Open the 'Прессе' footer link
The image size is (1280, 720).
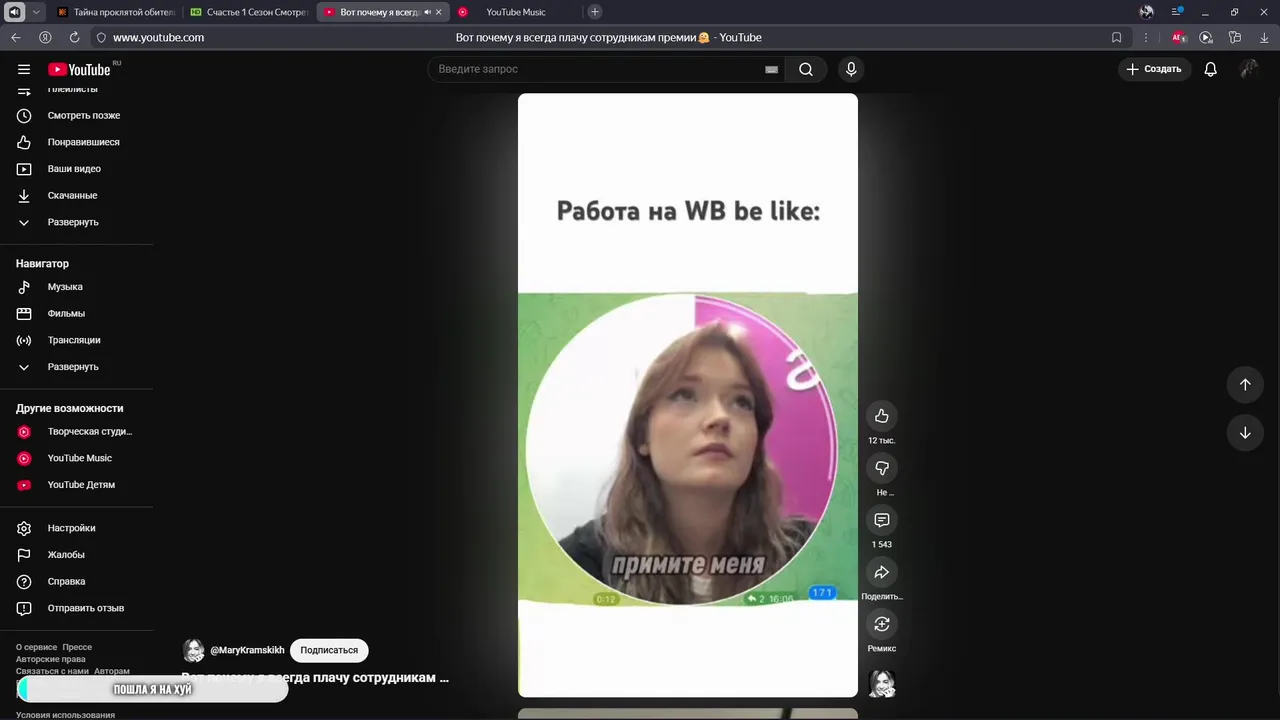(77, 647)
